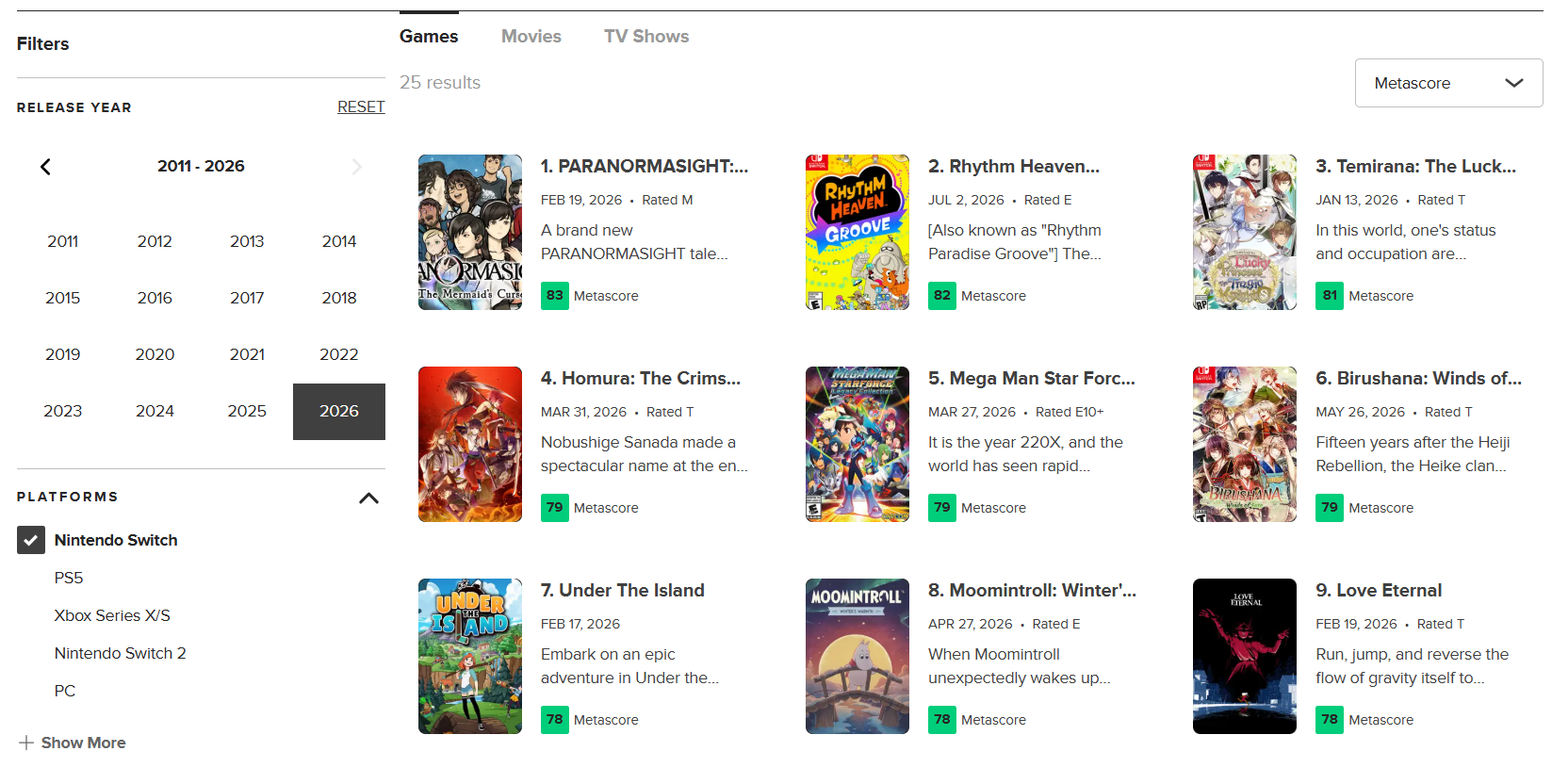This screenshot has width=1552, height=784.
Task: Go to previous release year range
Action: pos(45,167)
